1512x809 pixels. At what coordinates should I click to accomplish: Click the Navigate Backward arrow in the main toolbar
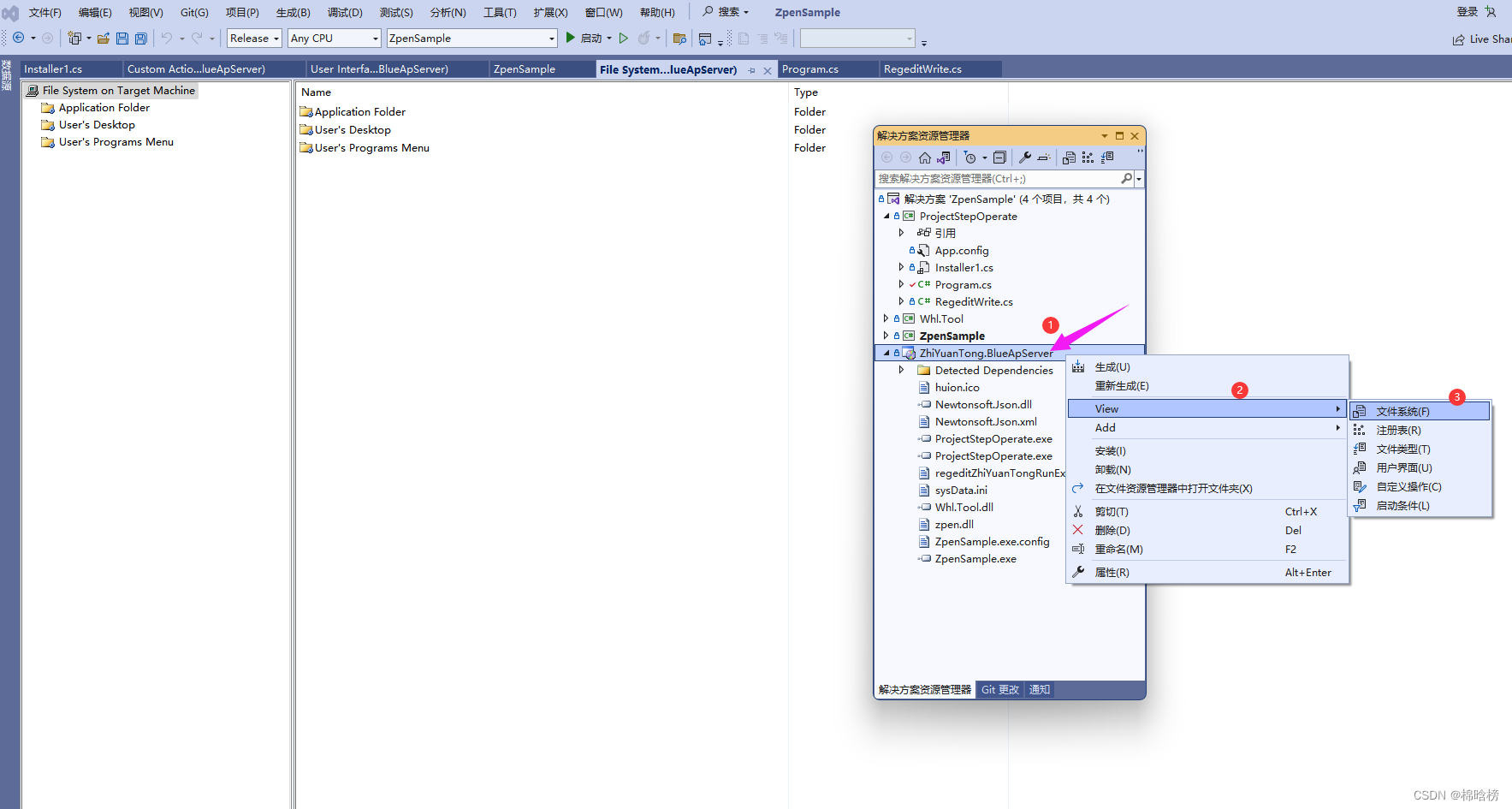coord(18,38)
